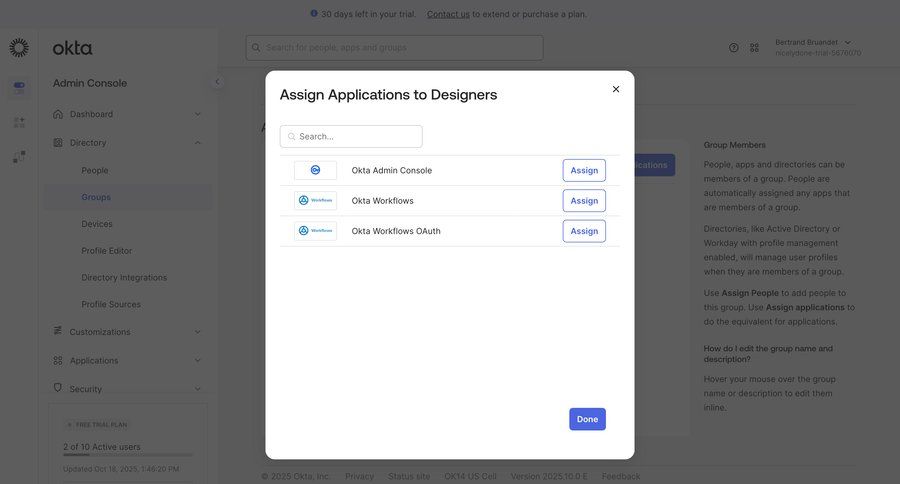Go to People under Directory
Image resolution: width=900 pixels, height=484 pixels.
coord(95,171)
